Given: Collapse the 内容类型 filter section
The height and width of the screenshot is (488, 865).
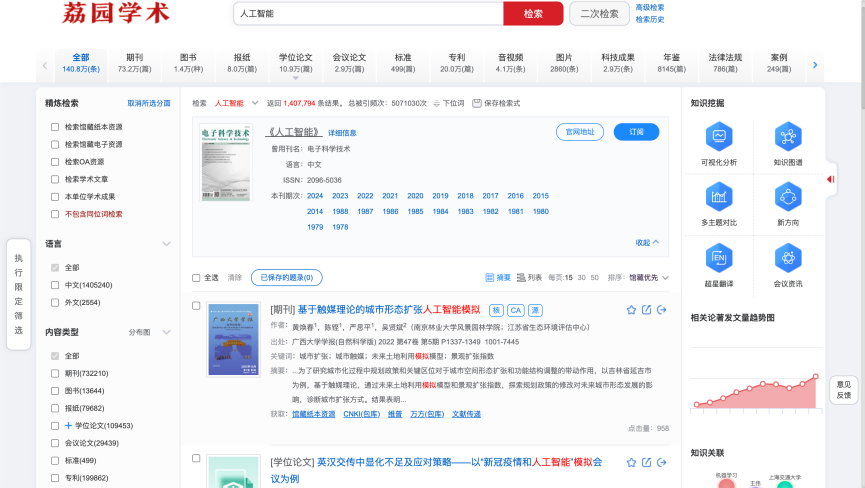Looking at the screenshot, I should pos(166,332).
